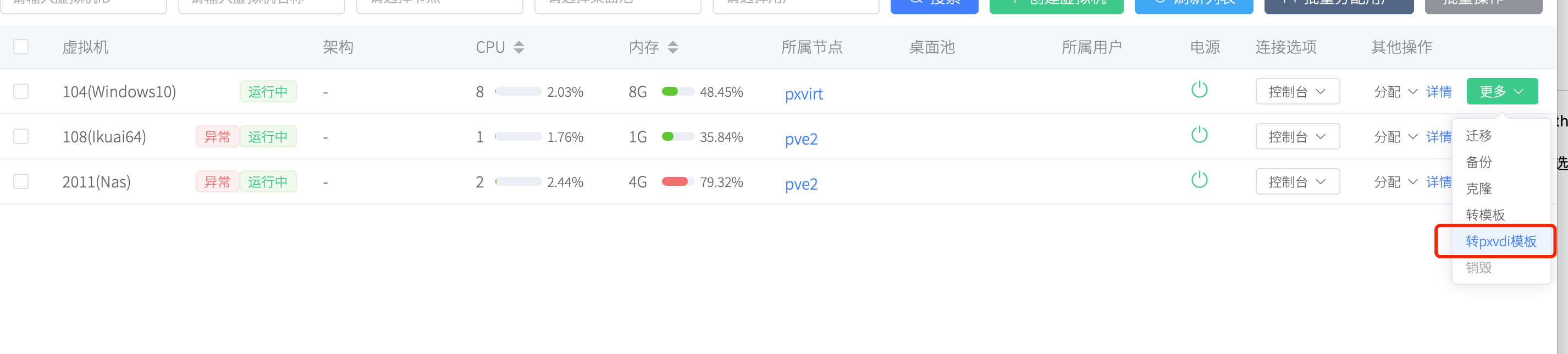Toggle the select-all checkbox in table header
This screenshot has height=354, width=1568.
pyautogui.click(x=21, y=47)
